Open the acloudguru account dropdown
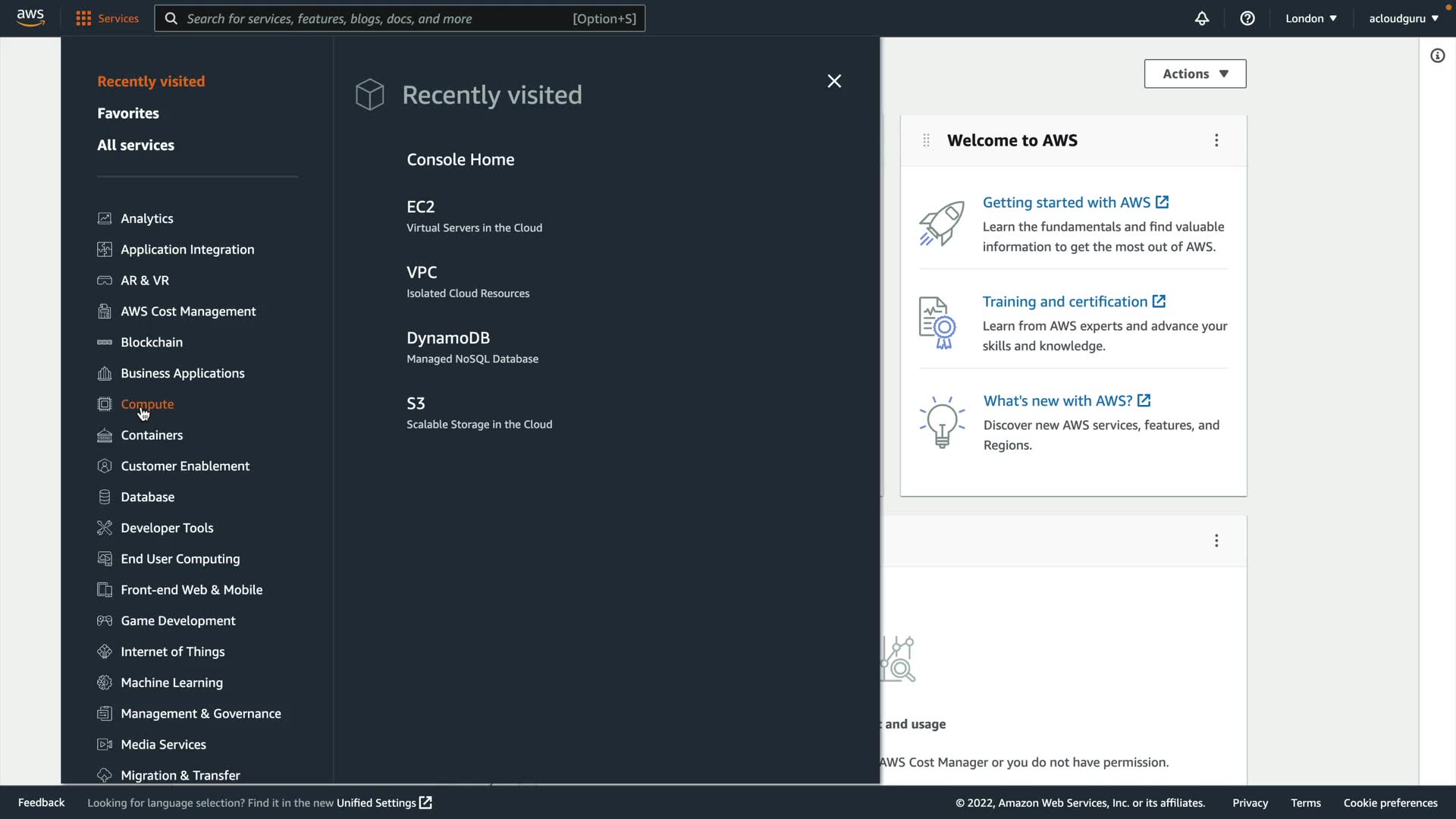Viewport: 1456px width, 819px height. click(1403, 18)
